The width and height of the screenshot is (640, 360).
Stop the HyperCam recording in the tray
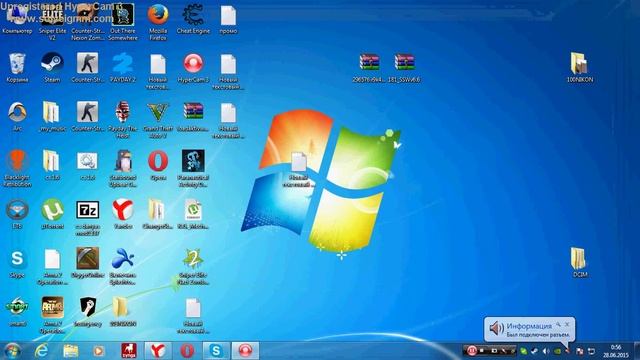[x=482, y=351]
